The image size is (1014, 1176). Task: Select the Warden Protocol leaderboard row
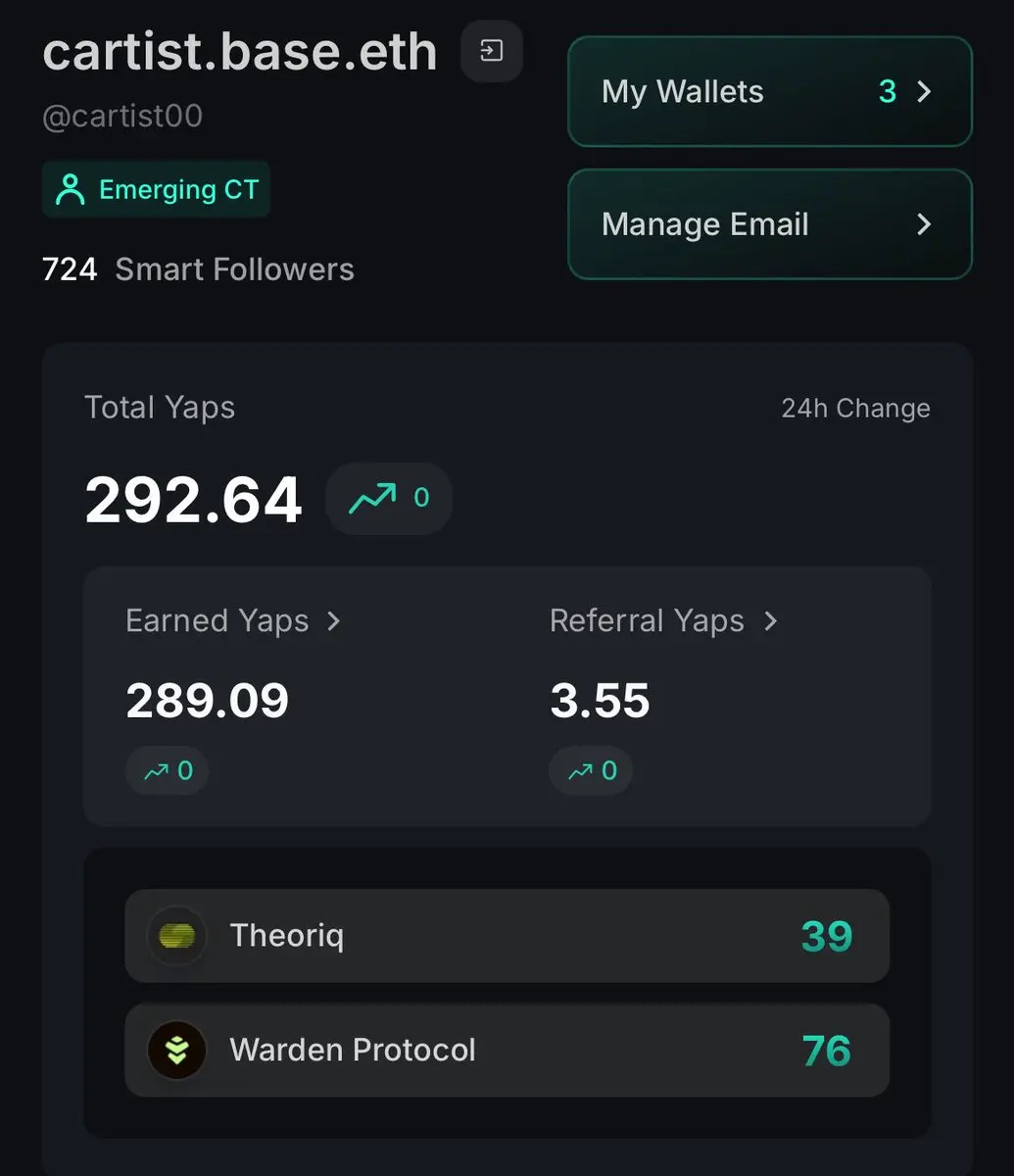pyautogui.click(x=507, y=1051)
